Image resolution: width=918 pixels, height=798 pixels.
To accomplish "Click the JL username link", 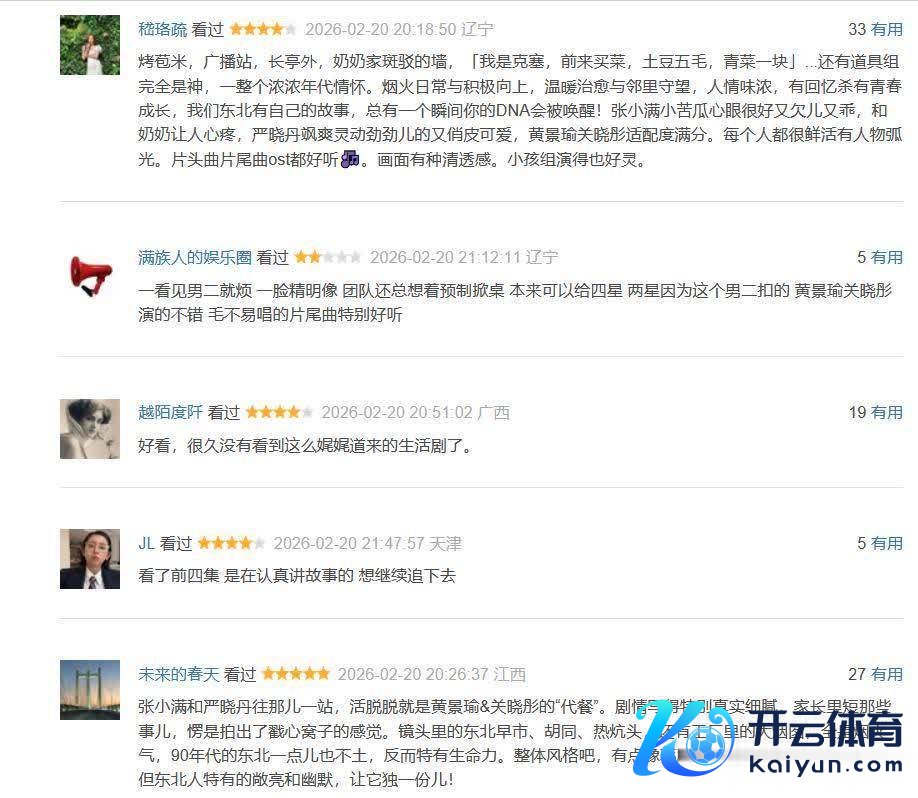I will [x=146, y=544].
